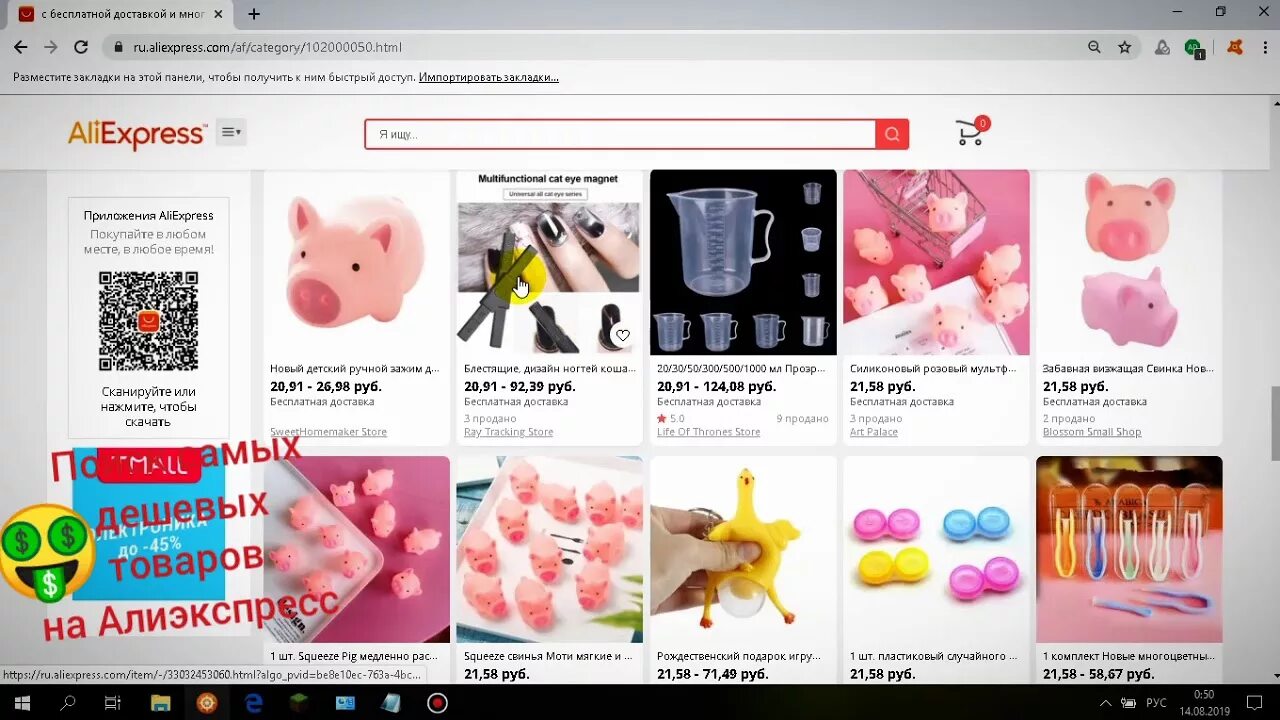Click the zoom magnifier icon in address bar
This screenshot has width=1280, height=720.
[1094, 47]
